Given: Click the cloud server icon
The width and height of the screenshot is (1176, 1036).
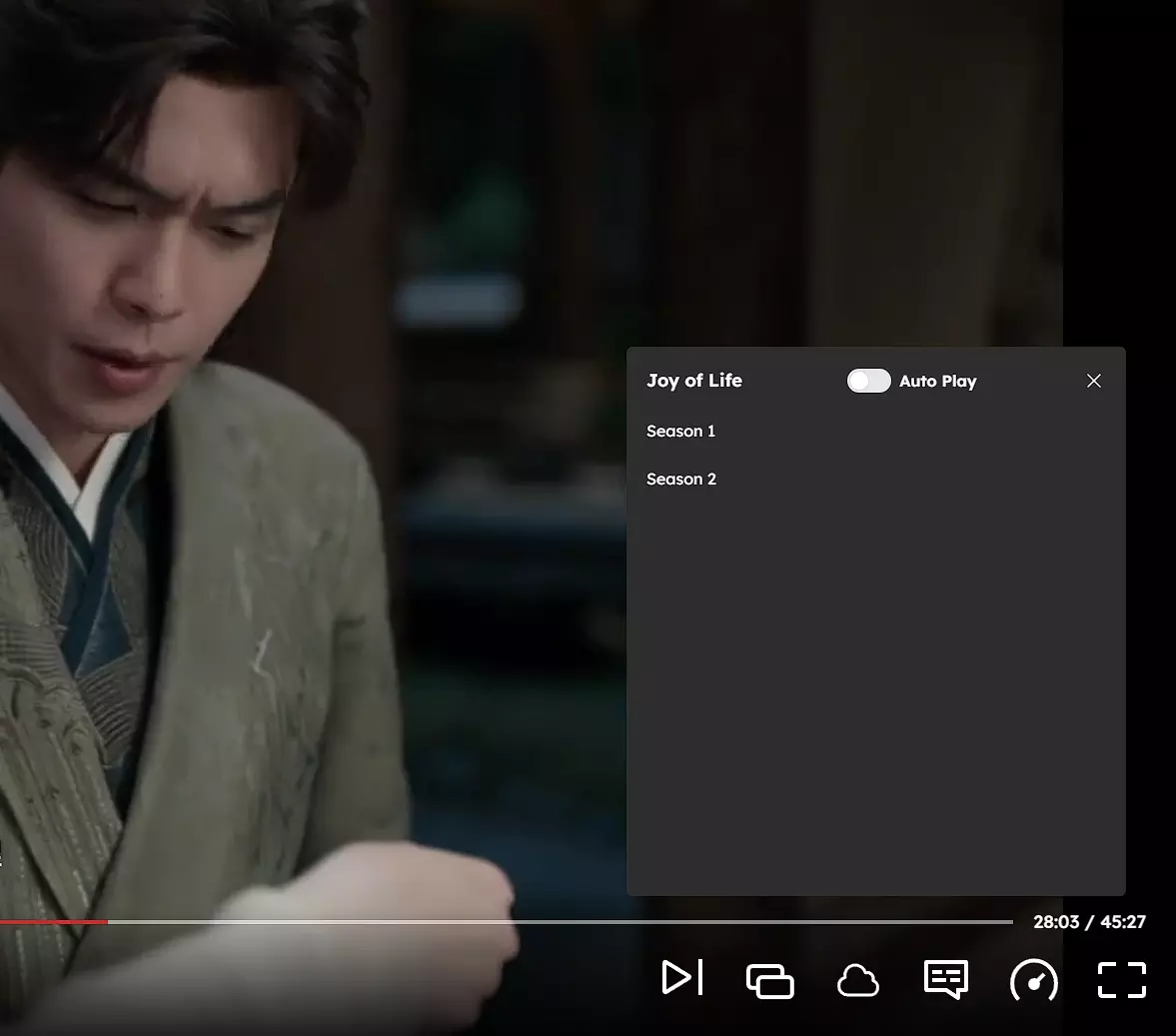Looking at the screenshot, I should click(x=857, y=981).
